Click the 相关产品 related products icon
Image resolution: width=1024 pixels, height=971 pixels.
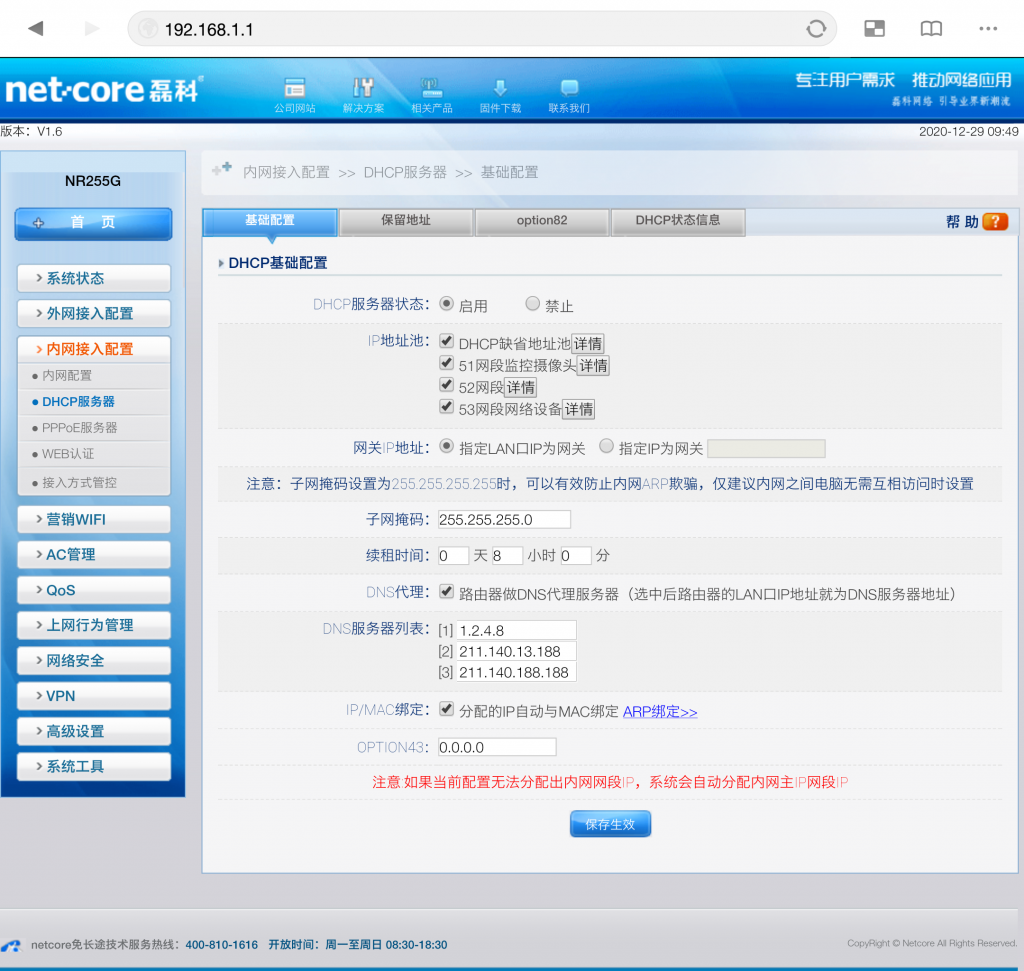coord(432,88)
